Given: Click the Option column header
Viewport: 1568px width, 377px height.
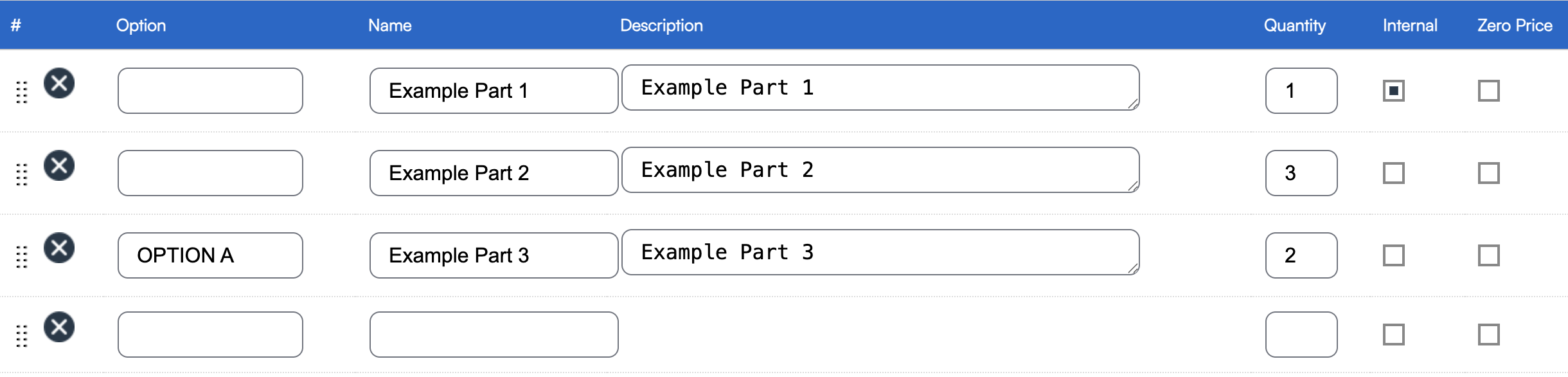Looking at the screenshot, I should [141, 26].
